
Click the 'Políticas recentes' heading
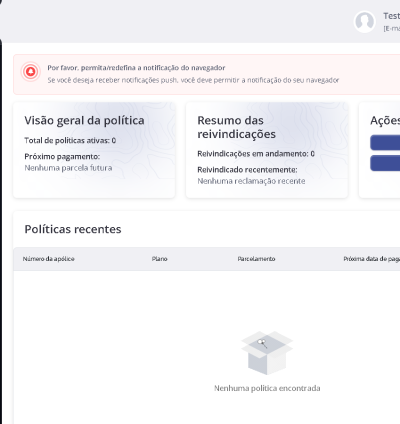73,229
